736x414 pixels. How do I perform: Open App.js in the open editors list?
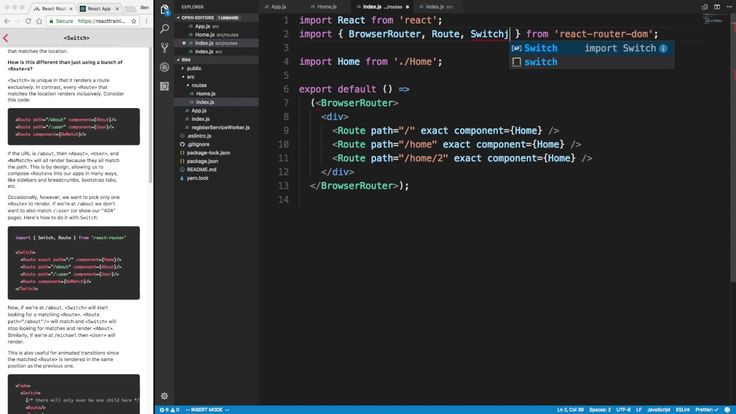click(x=217, y=26)
